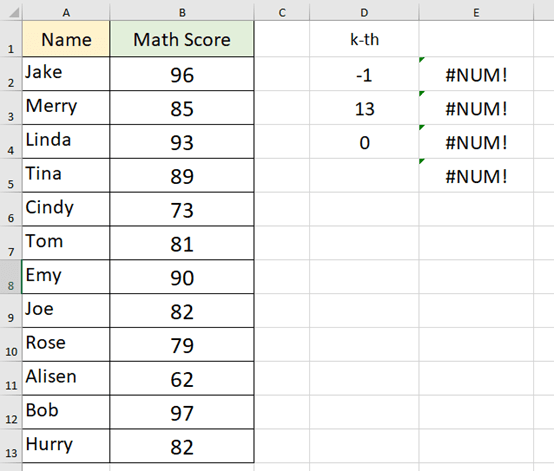Click #NUM! error in row 5
The height and width of the screenshot is (471, 554).
point(476,175)
